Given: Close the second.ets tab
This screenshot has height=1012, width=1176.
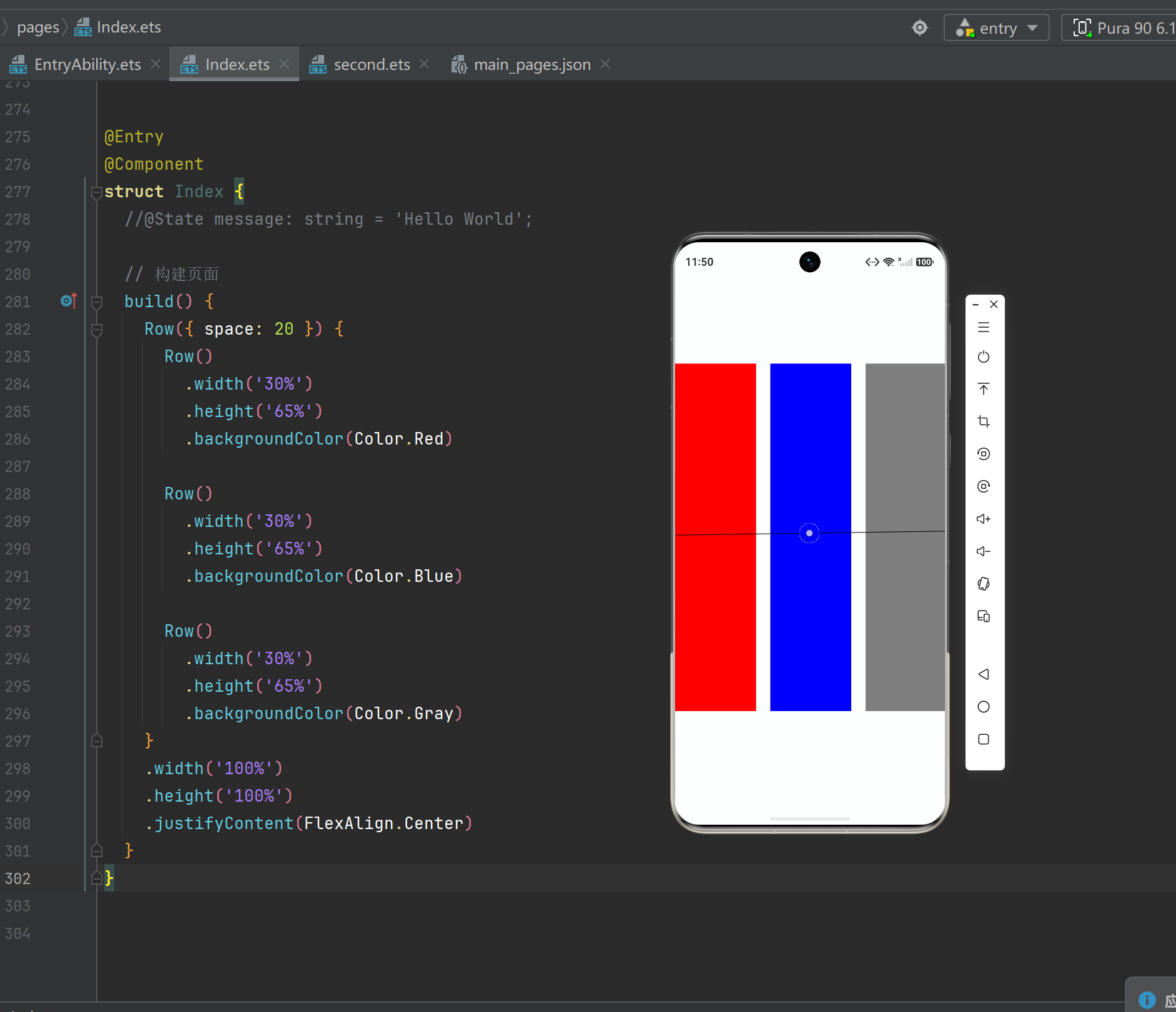Looking at the screenshot, I should tap(424, 64).
